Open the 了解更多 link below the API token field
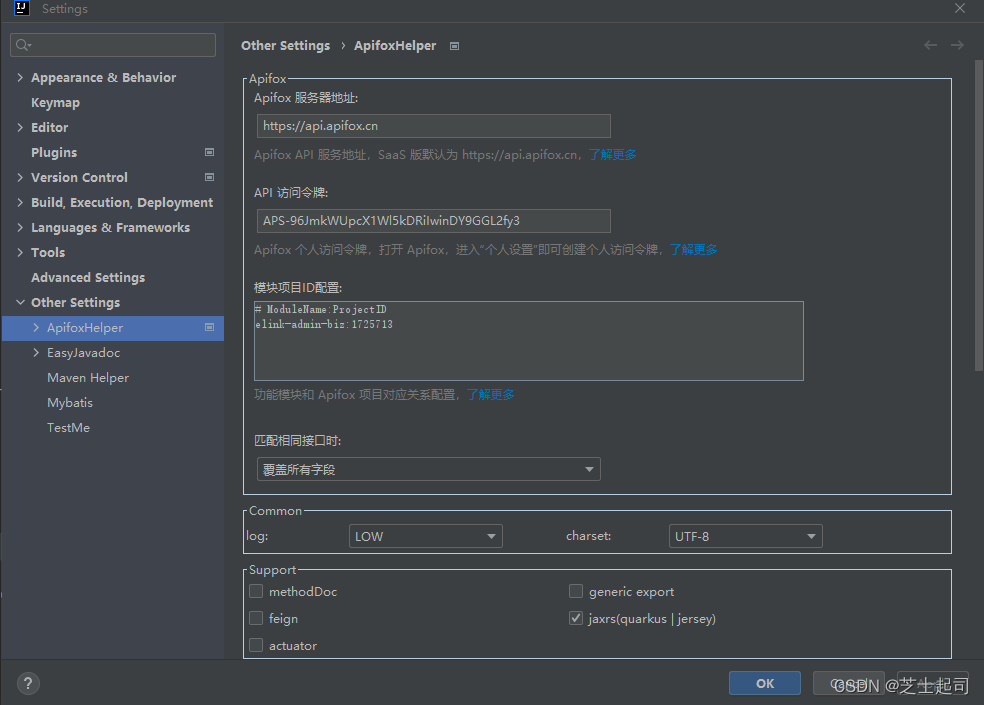This screenshot has width=984, height=705. coord(693,249)
